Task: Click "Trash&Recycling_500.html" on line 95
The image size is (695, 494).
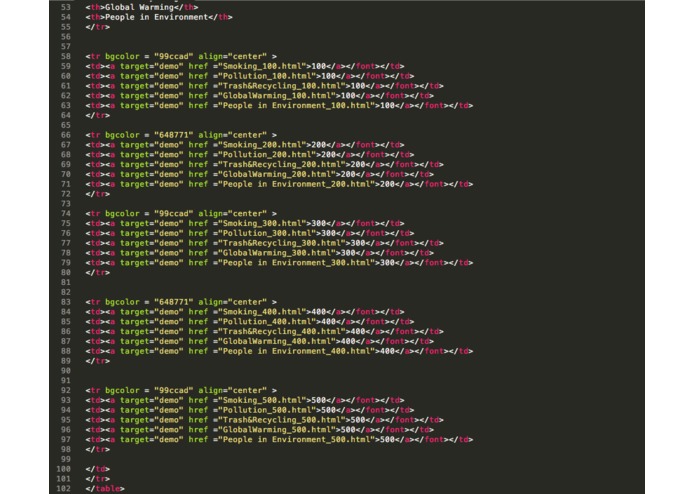Action: pyautogui.click(x=281, y=420)
